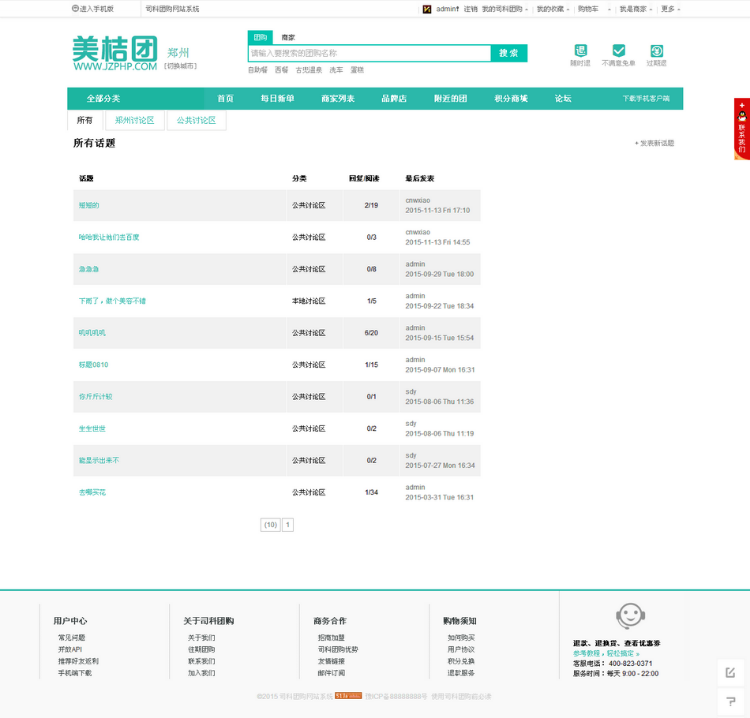Click 用户协议 in the footer
The height and width of the screenshot is (718, 750).
(461, 650)
